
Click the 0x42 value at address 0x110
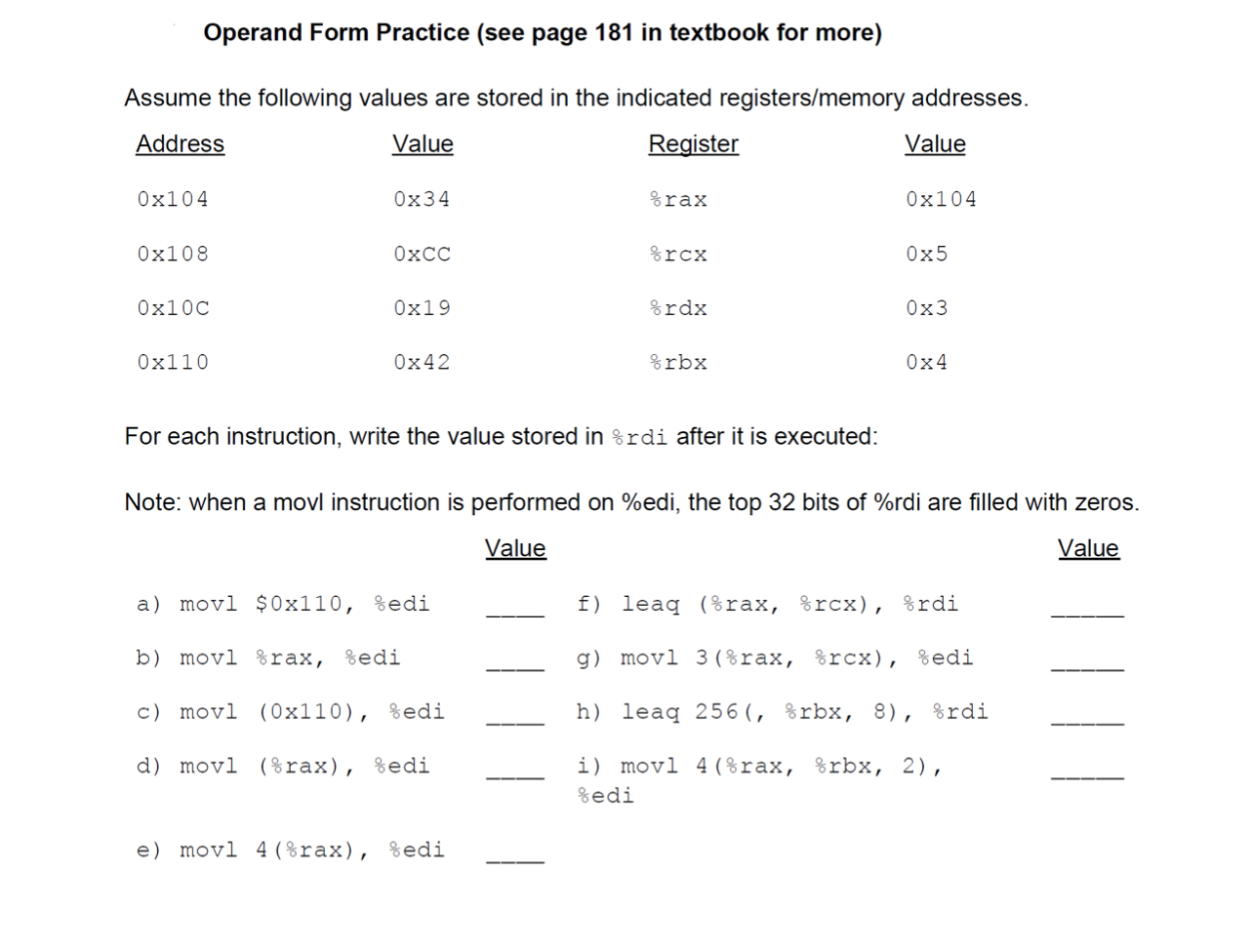422,363
